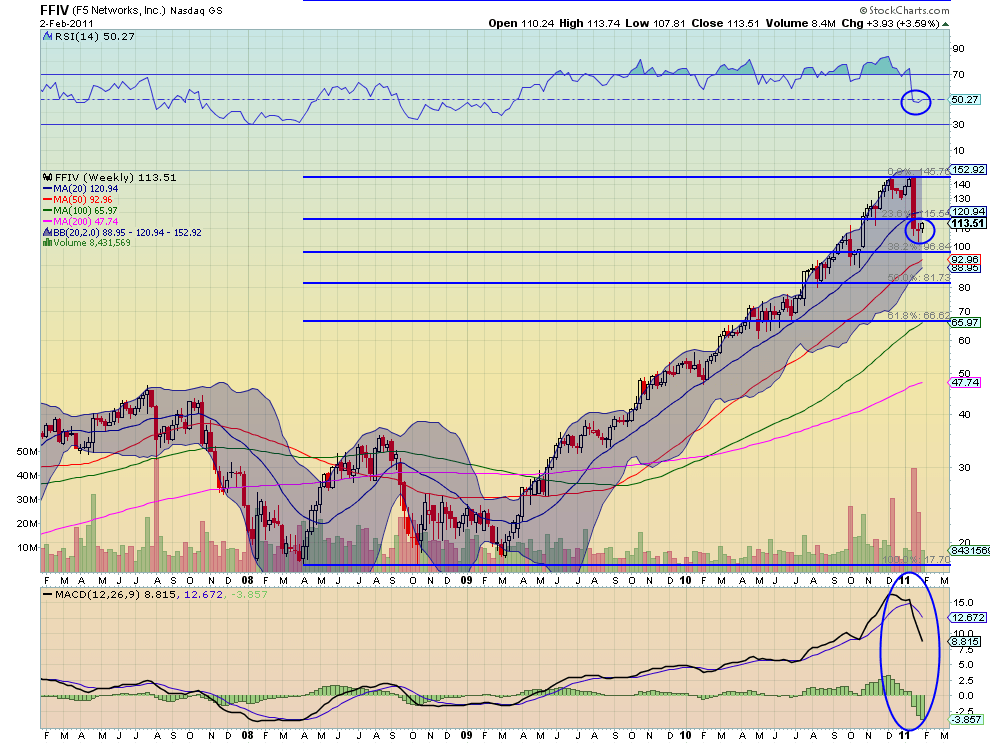Click the 38.2%: 96.84 Fibonacci label
The height and width of the screenshot is (744, 990).
(x=919, y=246)
